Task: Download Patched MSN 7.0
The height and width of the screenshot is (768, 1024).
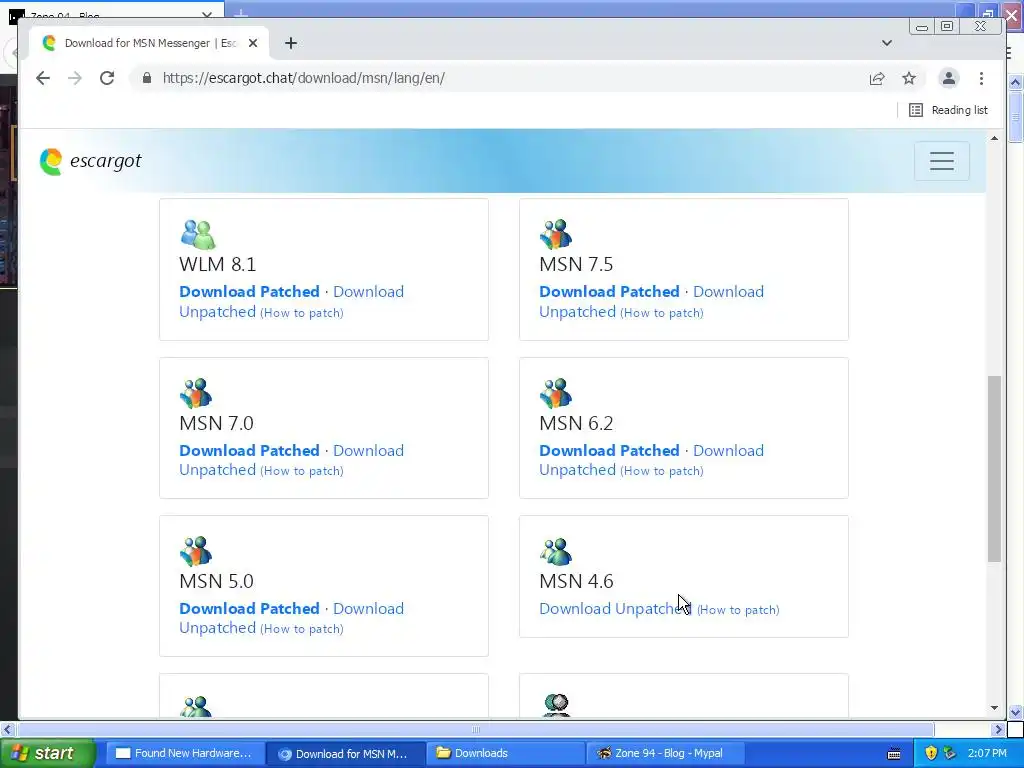Action: pos(249,451)
